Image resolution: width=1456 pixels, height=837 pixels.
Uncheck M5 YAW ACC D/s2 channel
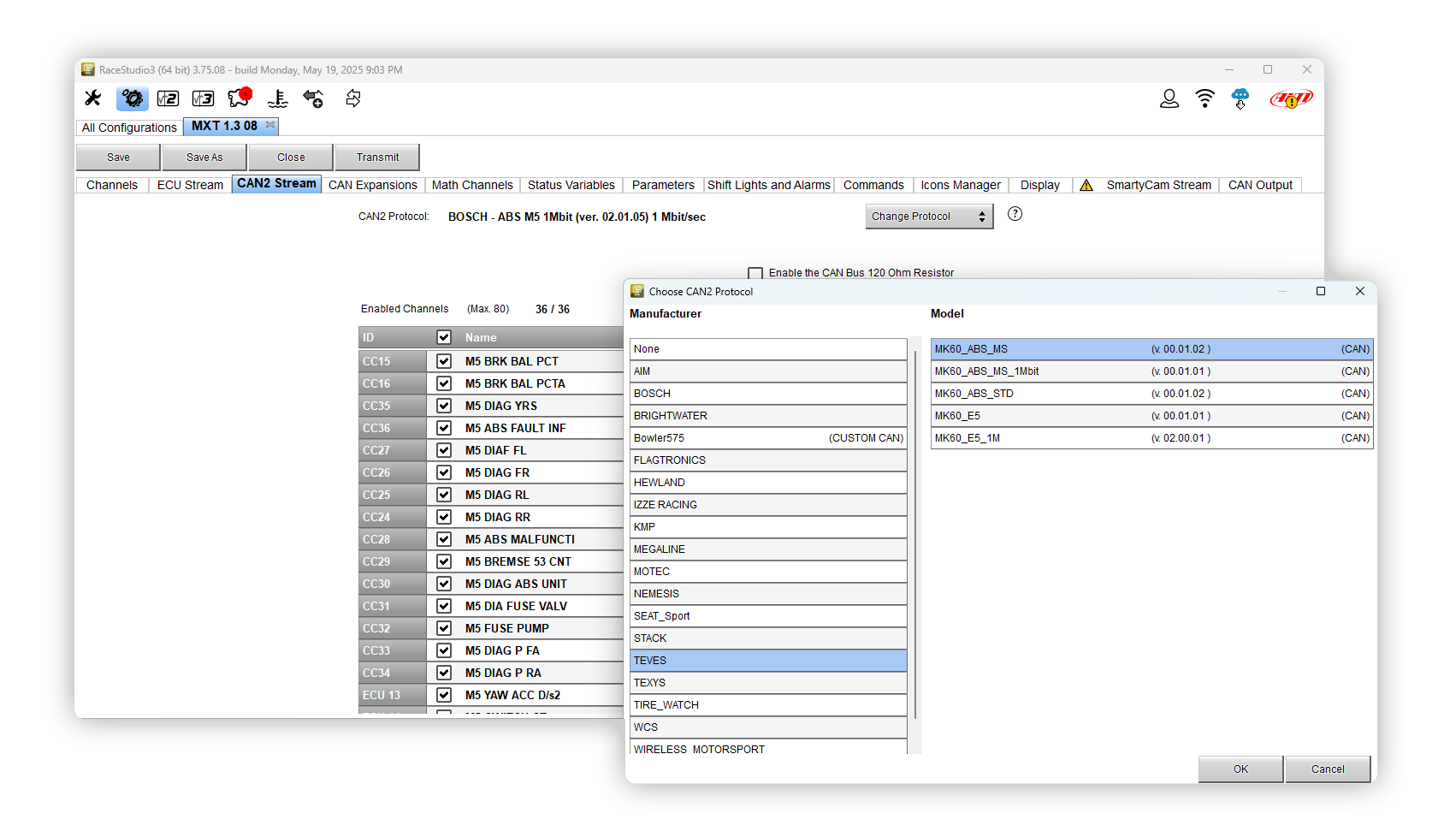[444, 695]
